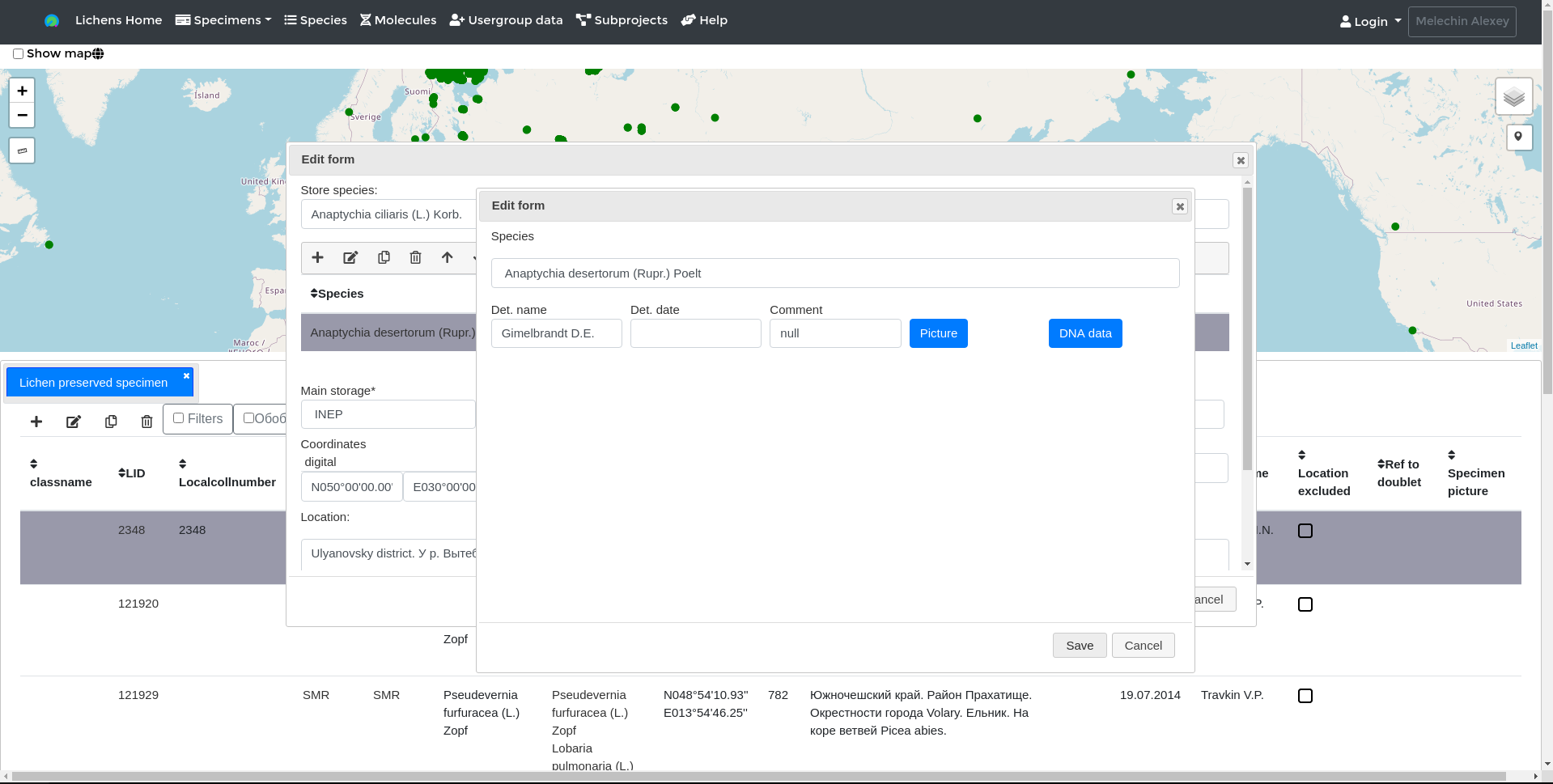The image size is (1553, 784).
Task: Zoom in on the map
Action: pos(22,91)
